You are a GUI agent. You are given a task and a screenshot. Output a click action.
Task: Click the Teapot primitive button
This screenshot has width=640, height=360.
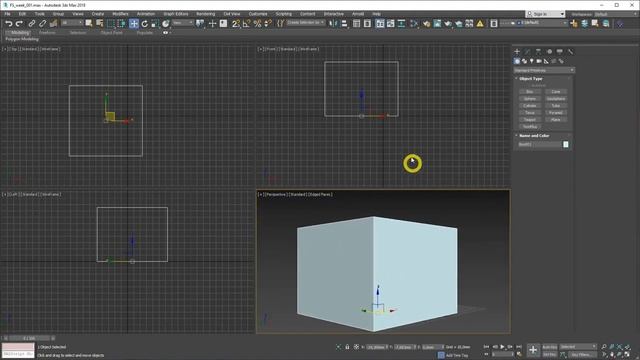pyautogui.click(x=530, y=120)
